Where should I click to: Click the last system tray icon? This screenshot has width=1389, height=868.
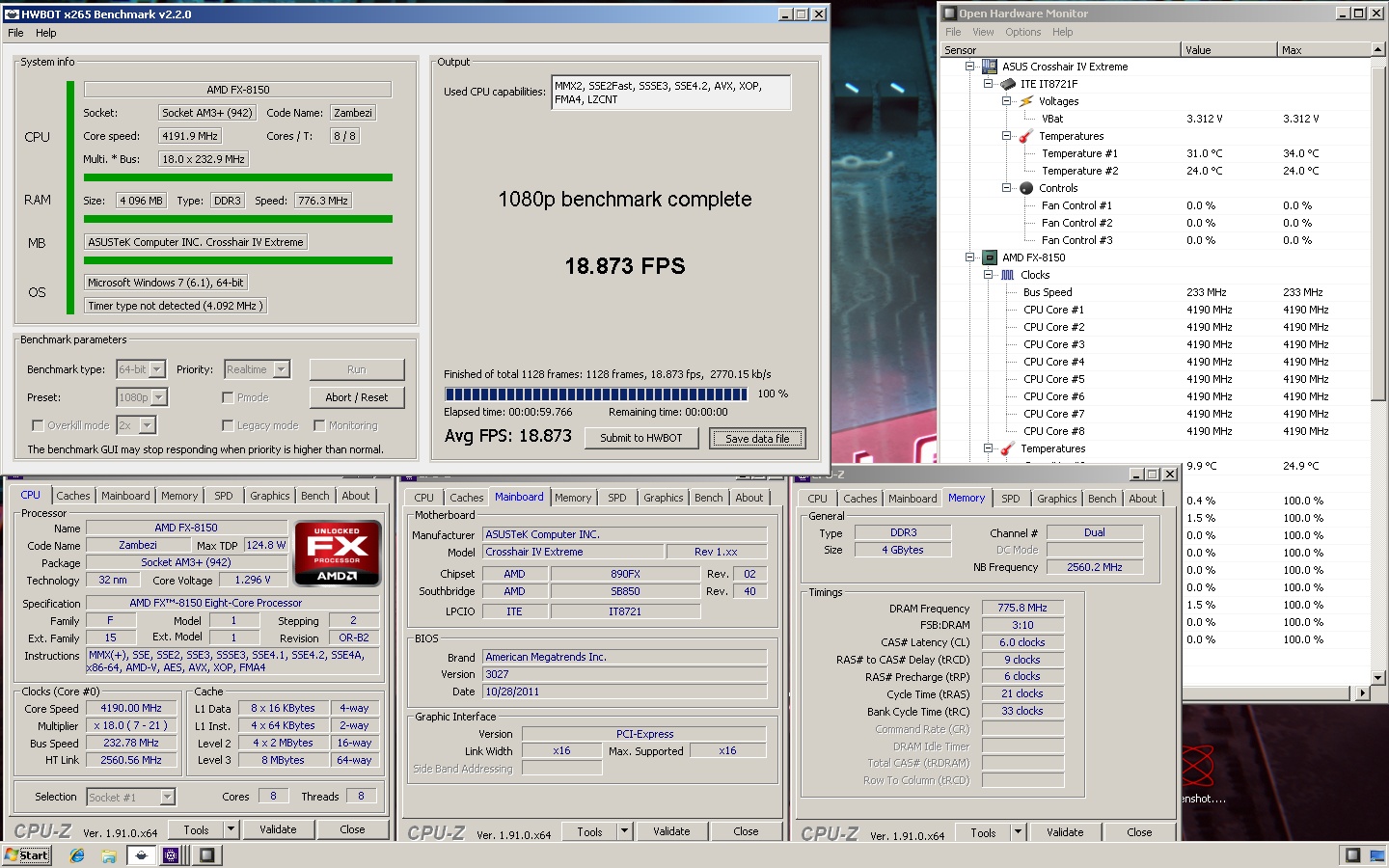(x=1377, y=854)
